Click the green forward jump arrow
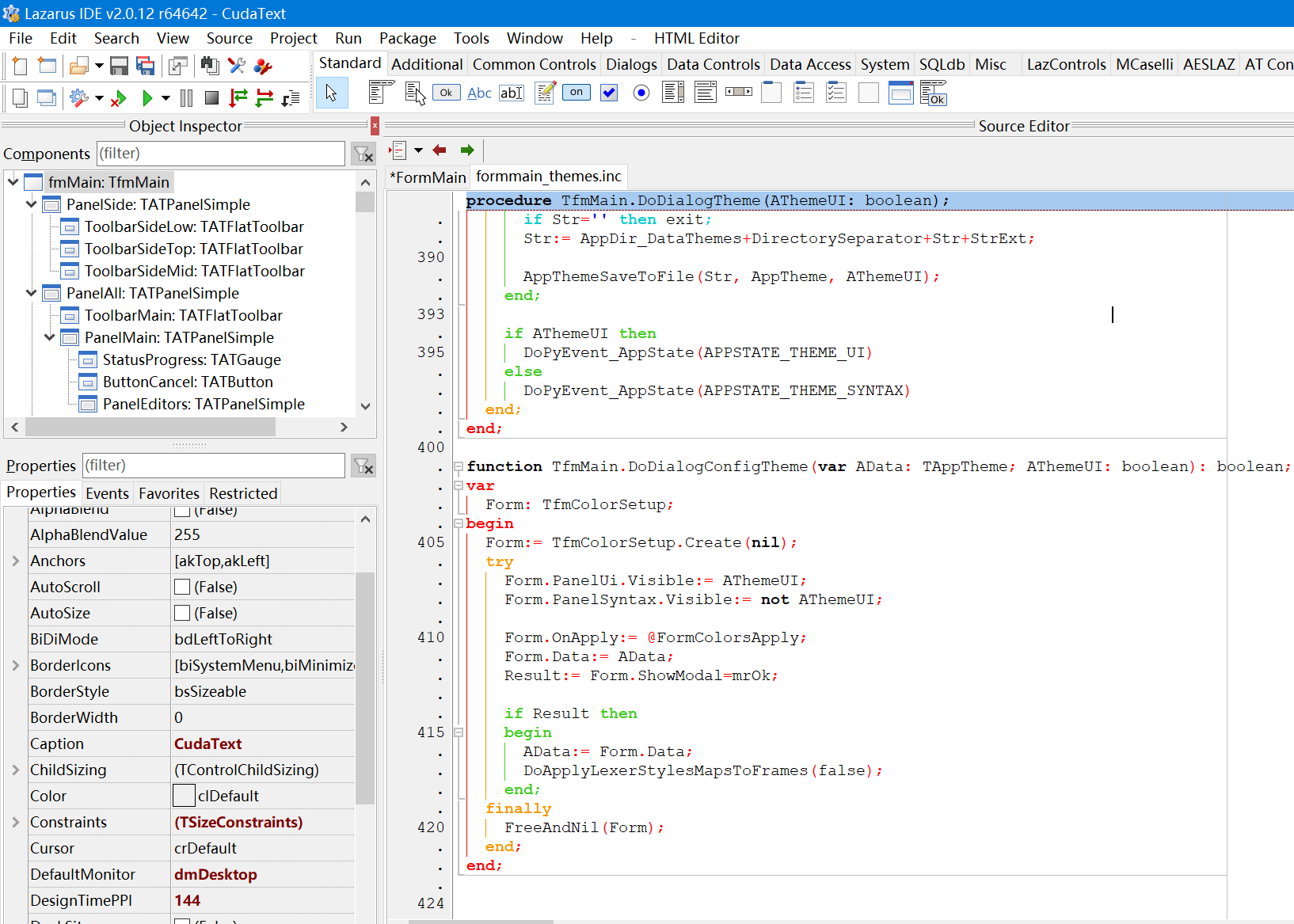The image size is (1294, 924). point(467,150)
